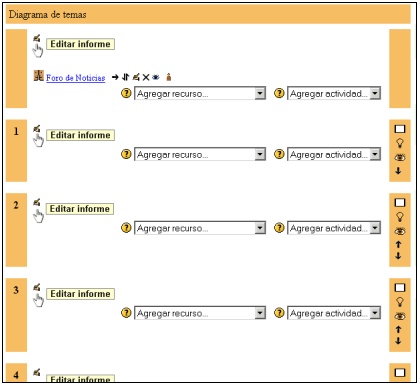The width and height of the screenshot is (420, 385).
Task: Click the delete X icon beside Foro de Noticias
Action: click(x=146, y=77)
